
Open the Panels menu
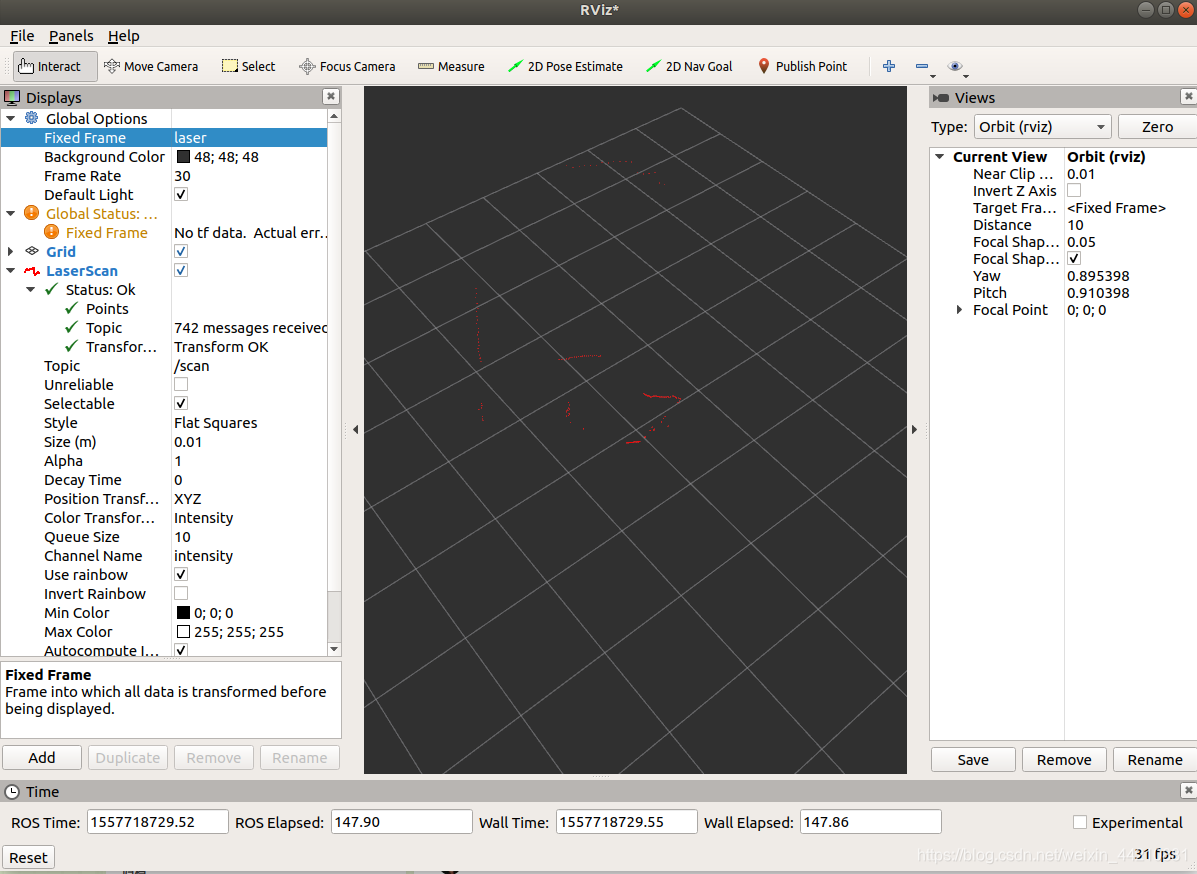[71, 36]
